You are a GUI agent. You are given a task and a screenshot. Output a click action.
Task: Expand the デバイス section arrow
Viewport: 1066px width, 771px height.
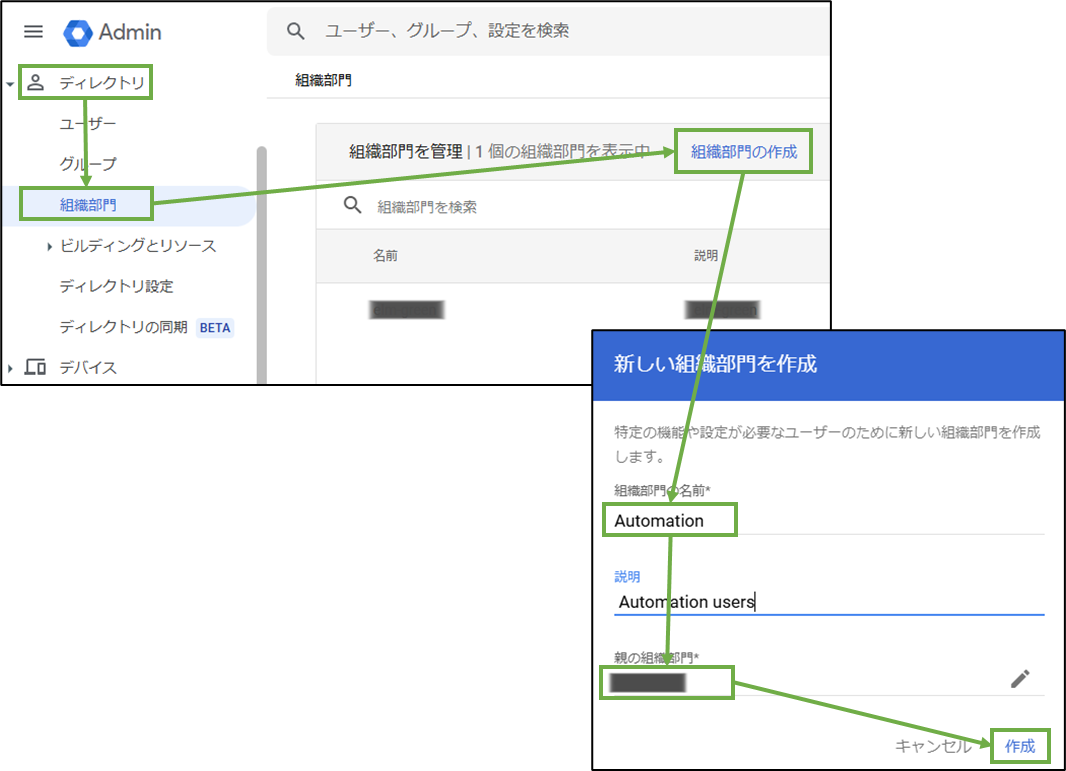pos(10,368)
